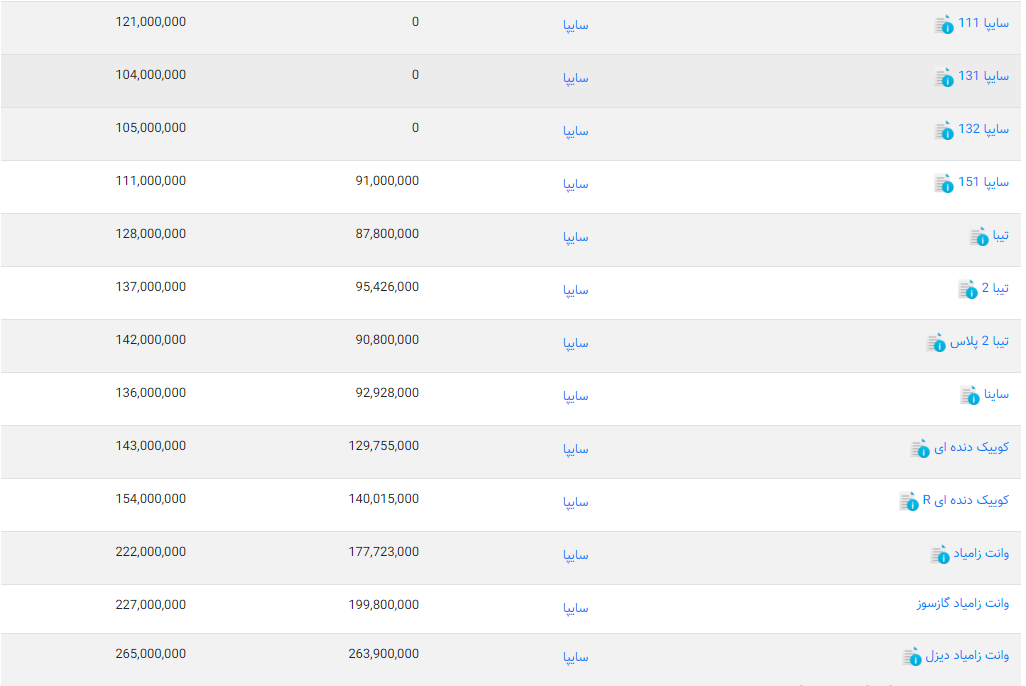Click the info icon next to کوییک دنده ای
Image resolution: width=1026 pixels, height=686 pixels.
[920, 449]
